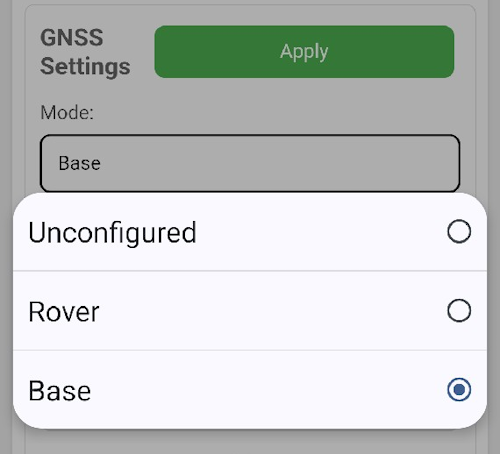Dismiss popup via dimmed area under the list

point(250,442)
